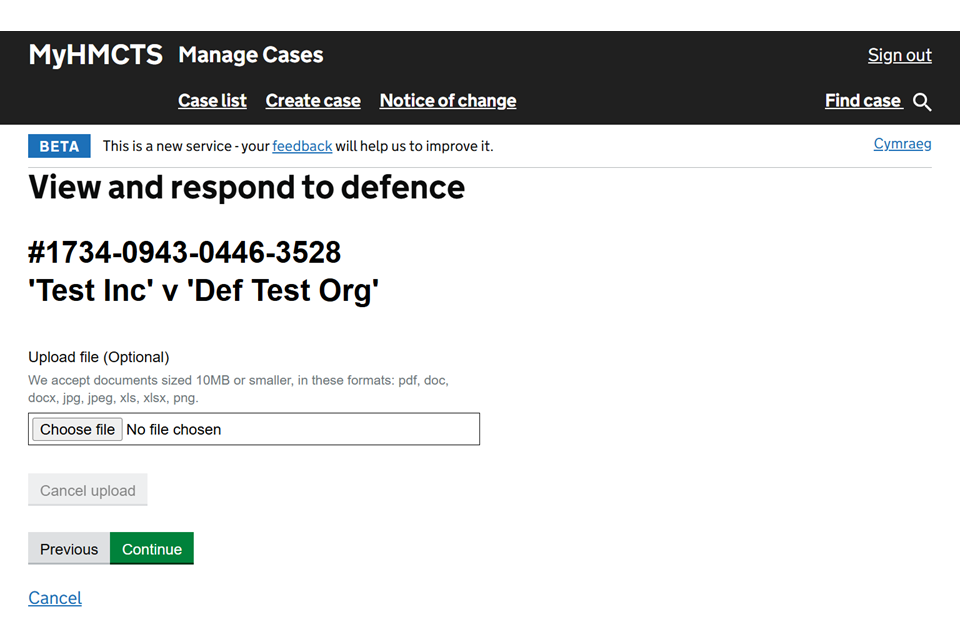The image size is (960, 640).
Task: Click the case number #1734-0943-0446-3528
Action: pyautogui.click(x=185, y=252)
